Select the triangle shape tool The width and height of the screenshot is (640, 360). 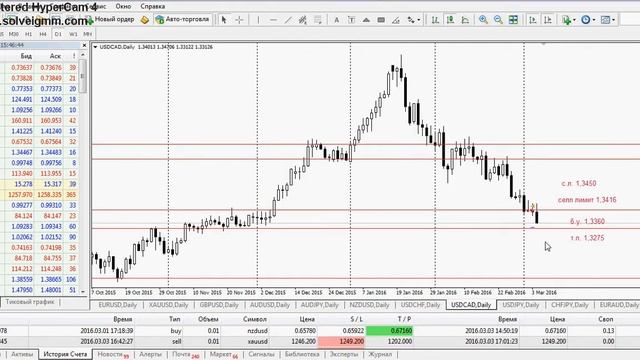[366, 20]
